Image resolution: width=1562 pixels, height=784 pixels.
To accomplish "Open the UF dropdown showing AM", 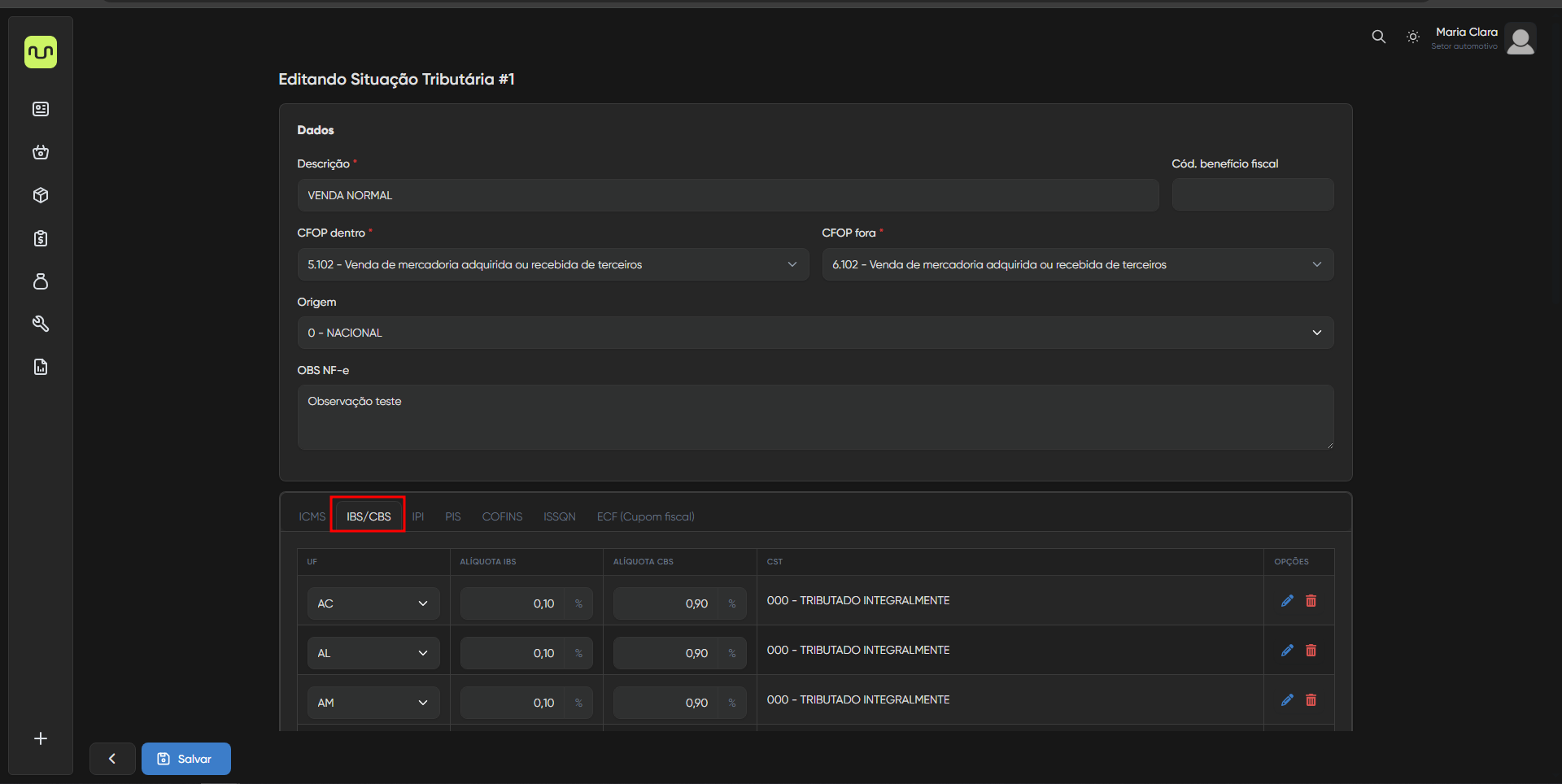I will (x=373, y=703).
